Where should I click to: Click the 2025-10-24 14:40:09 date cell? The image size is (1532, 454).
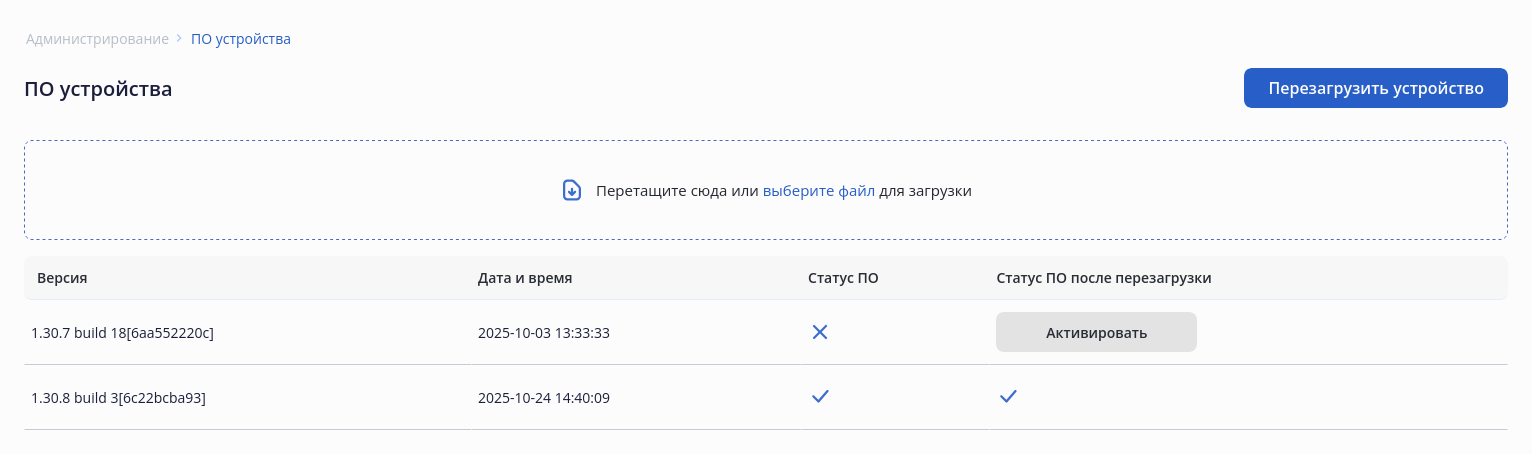(544, 398)
